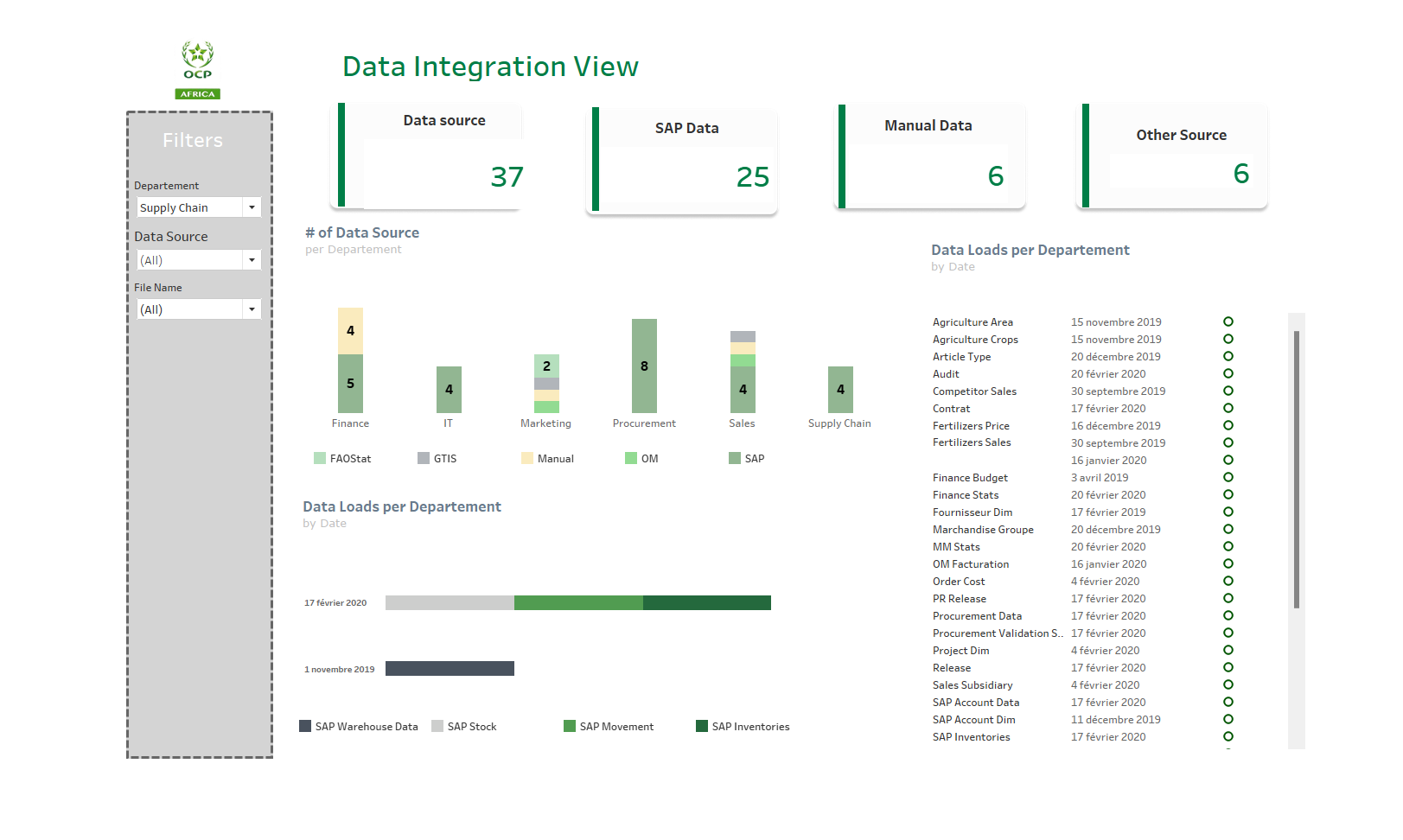Click the dark green SAP Inventories bar segment
1403x840 pixels.
[707, 602]
